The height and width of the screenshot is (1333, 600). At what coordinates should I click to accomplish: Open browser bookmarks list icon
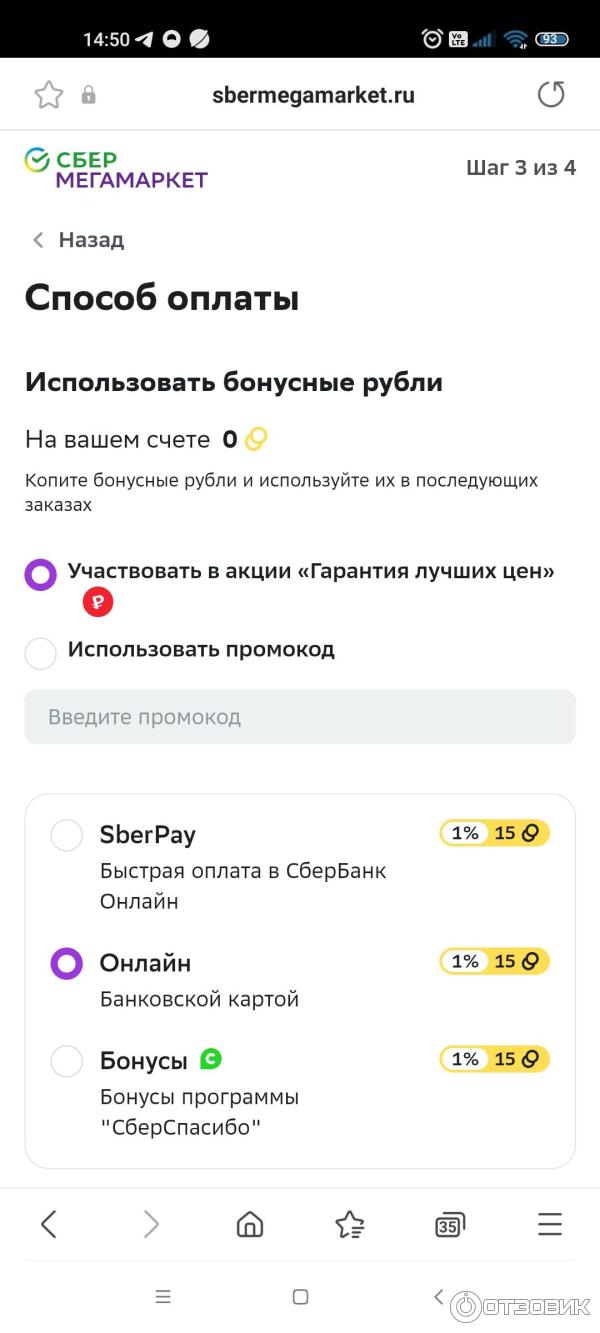pyautogui.click(x=349, y=1224)
